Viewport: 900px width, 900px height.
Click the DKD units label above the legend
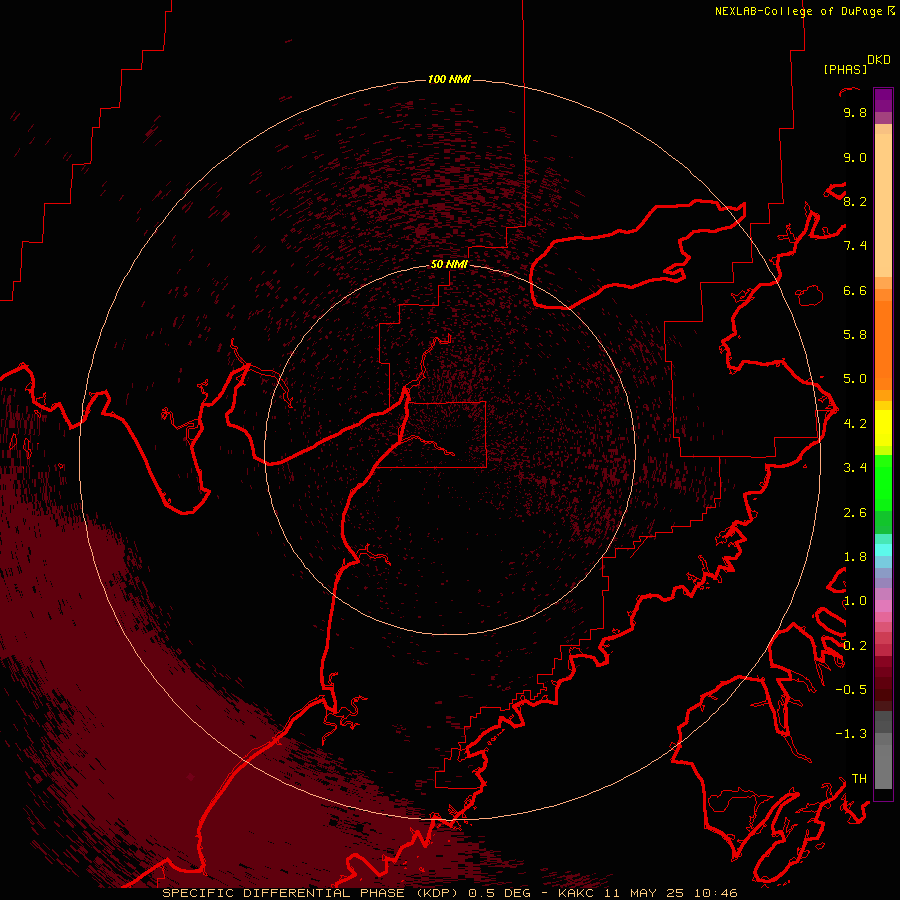tap(879, 60)
